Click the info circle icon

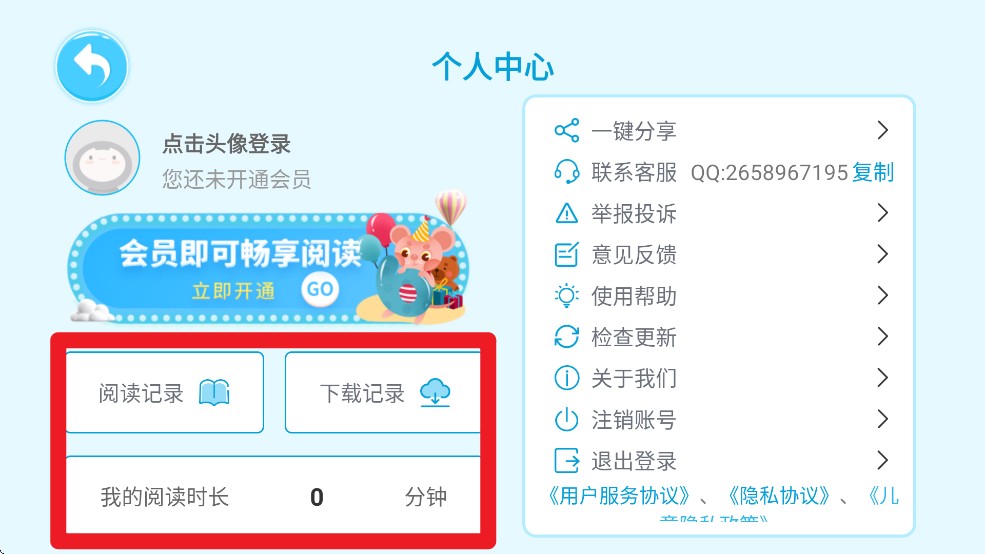pos(567,378)
